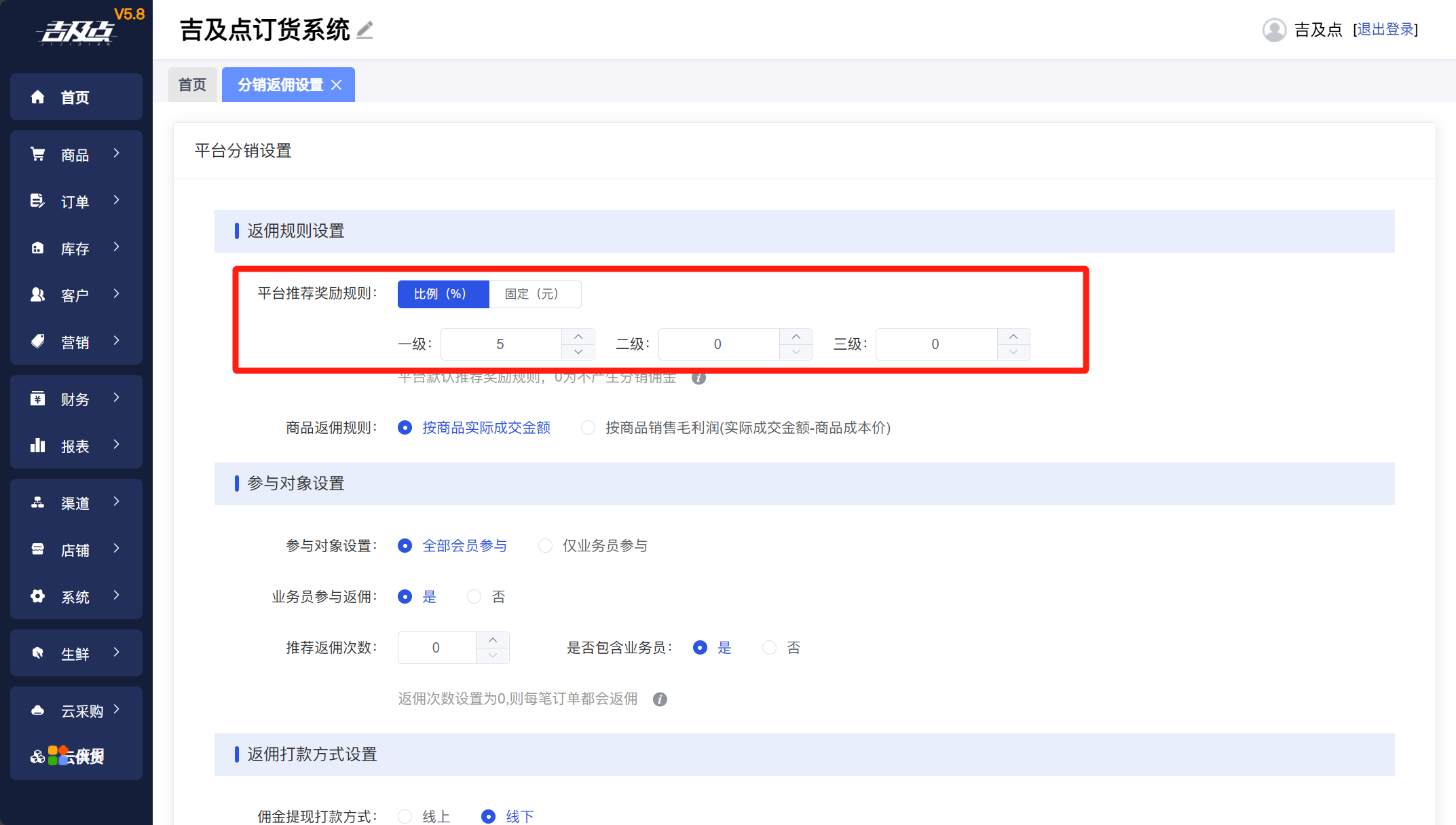This screenshot has width=1456, height=825.
Task: Click the 报表 bar chart icon
Action: [x=38, y=445]
